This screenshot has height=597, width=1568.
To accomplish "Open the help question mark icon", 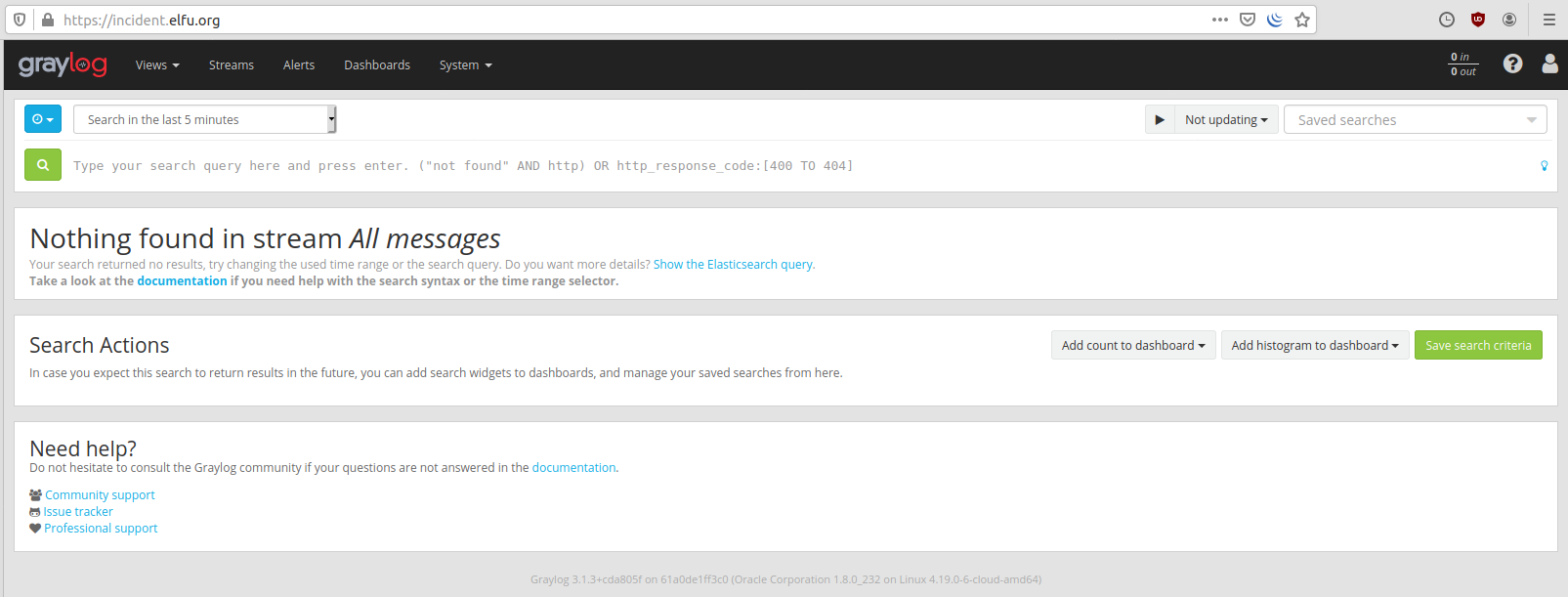I will [1512, 64].
